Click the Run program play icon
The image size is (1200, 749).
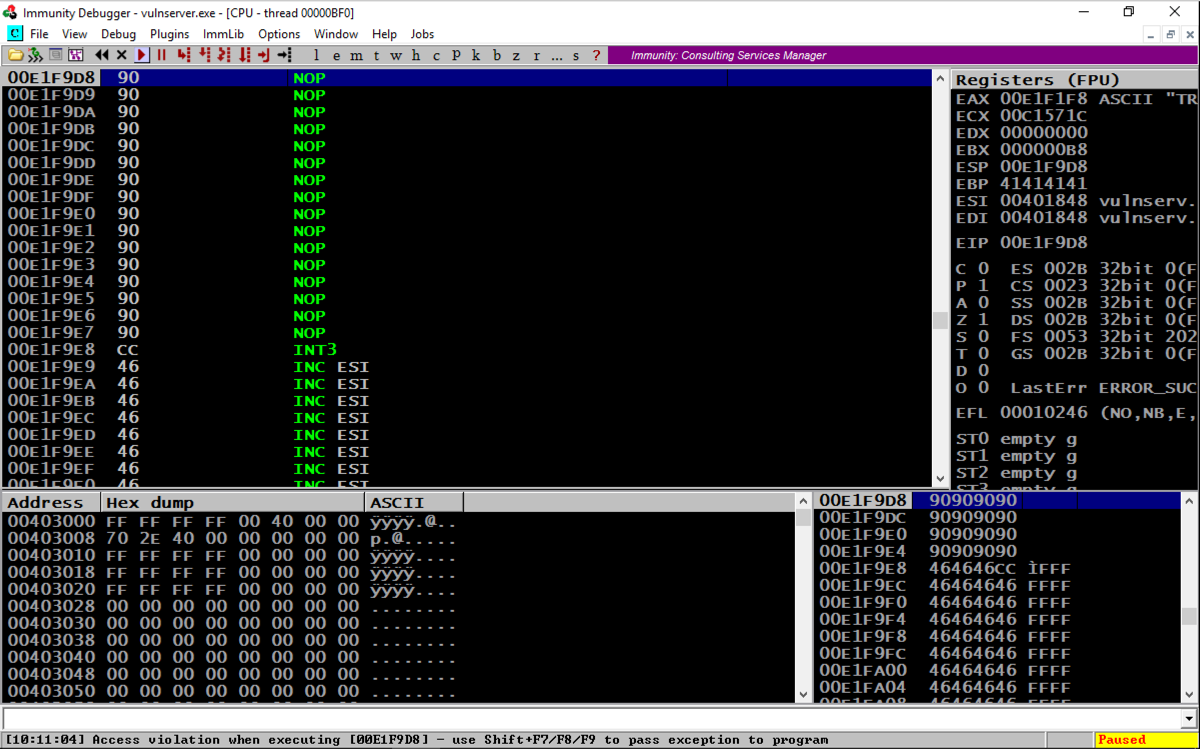141,55
